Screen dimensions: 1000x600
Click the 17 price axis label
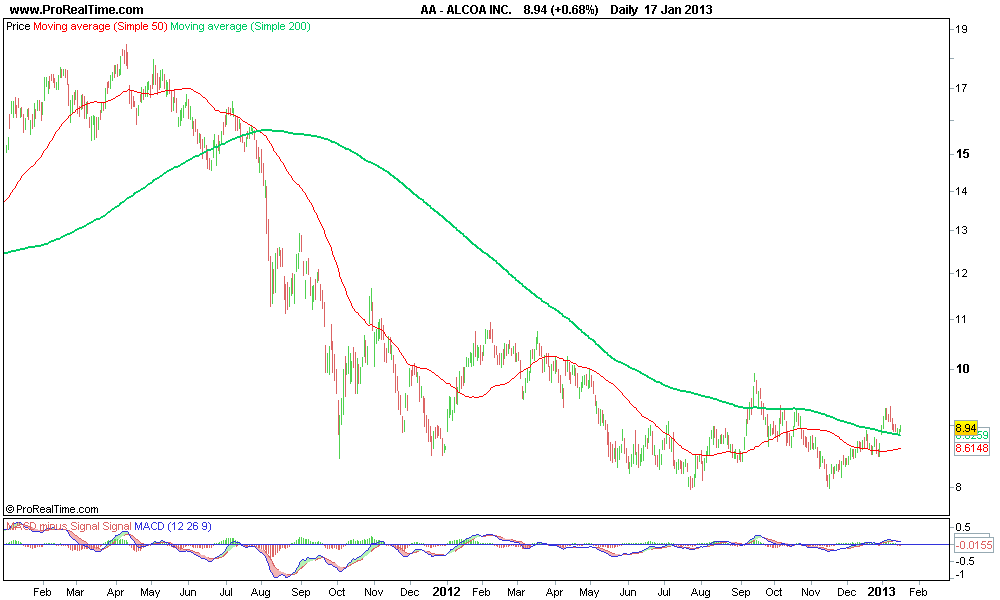[x=962, y=88]
